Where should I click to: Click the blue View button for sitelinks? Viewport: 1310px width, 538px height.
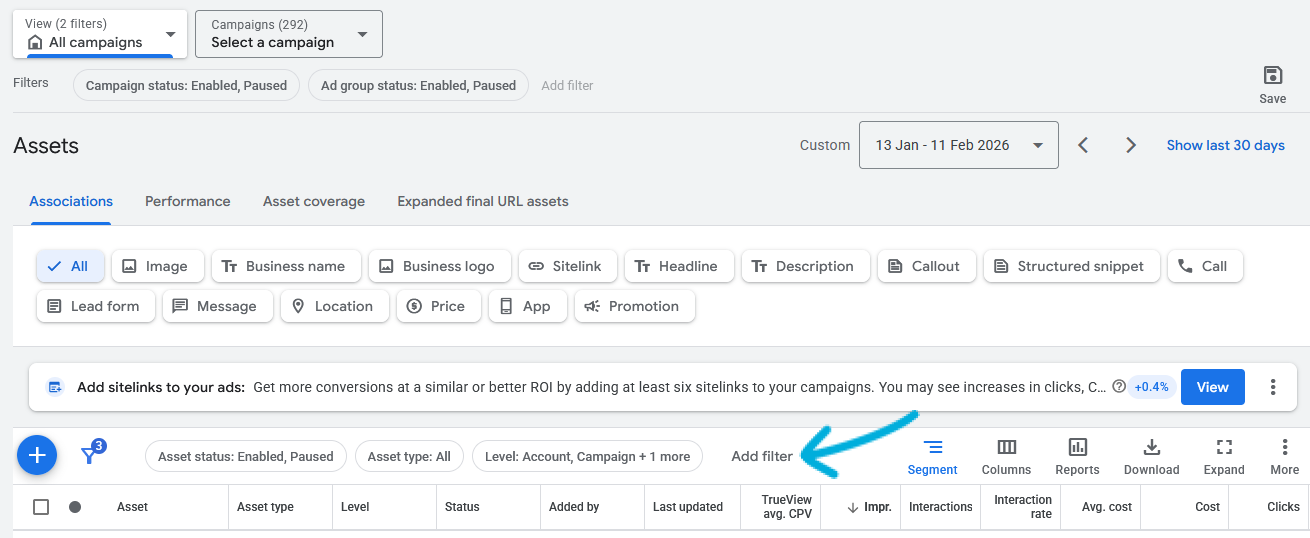point(1212,387)
